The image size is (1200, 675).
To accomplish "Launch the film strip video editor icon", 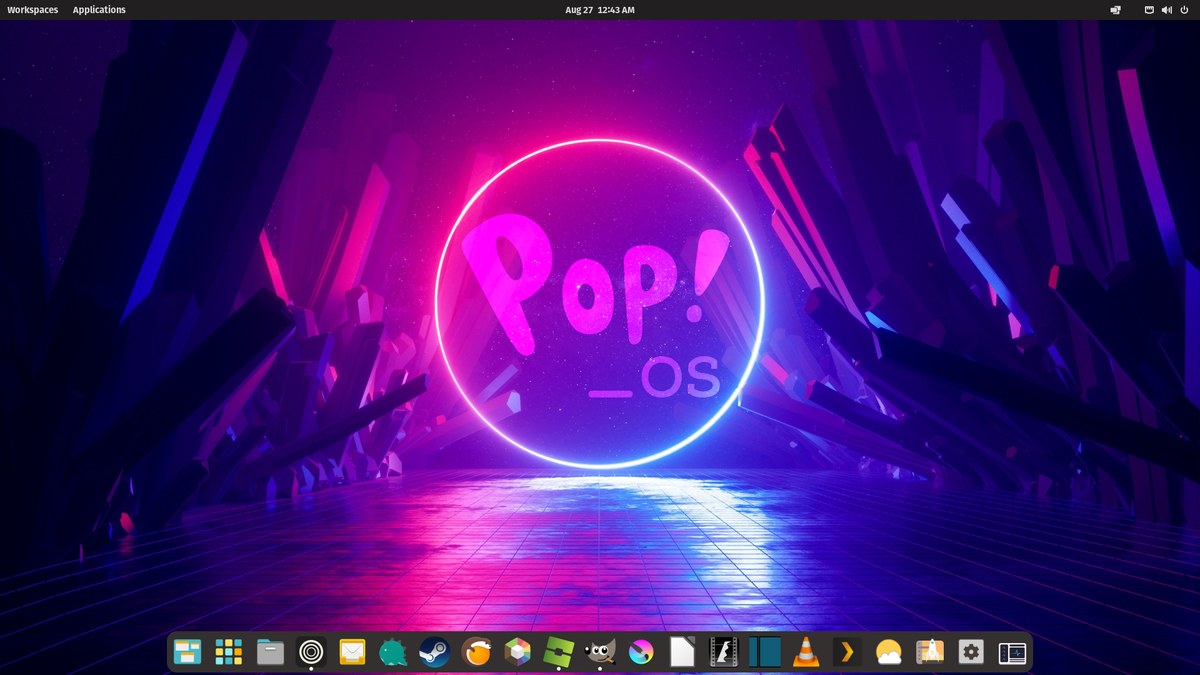I will (723, 653).
